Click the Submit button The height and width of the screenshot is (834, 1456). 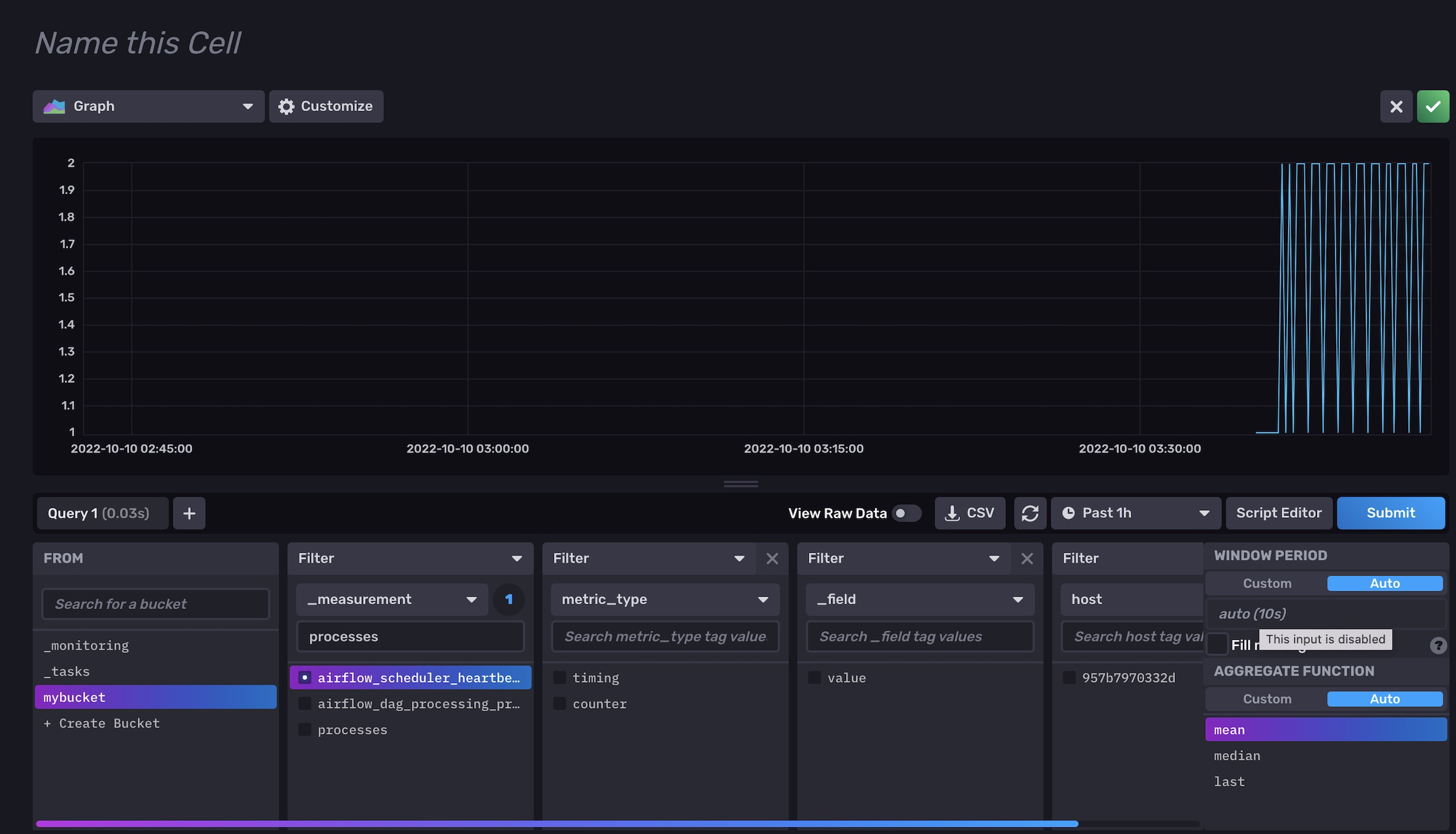[x=1391, y=513]
